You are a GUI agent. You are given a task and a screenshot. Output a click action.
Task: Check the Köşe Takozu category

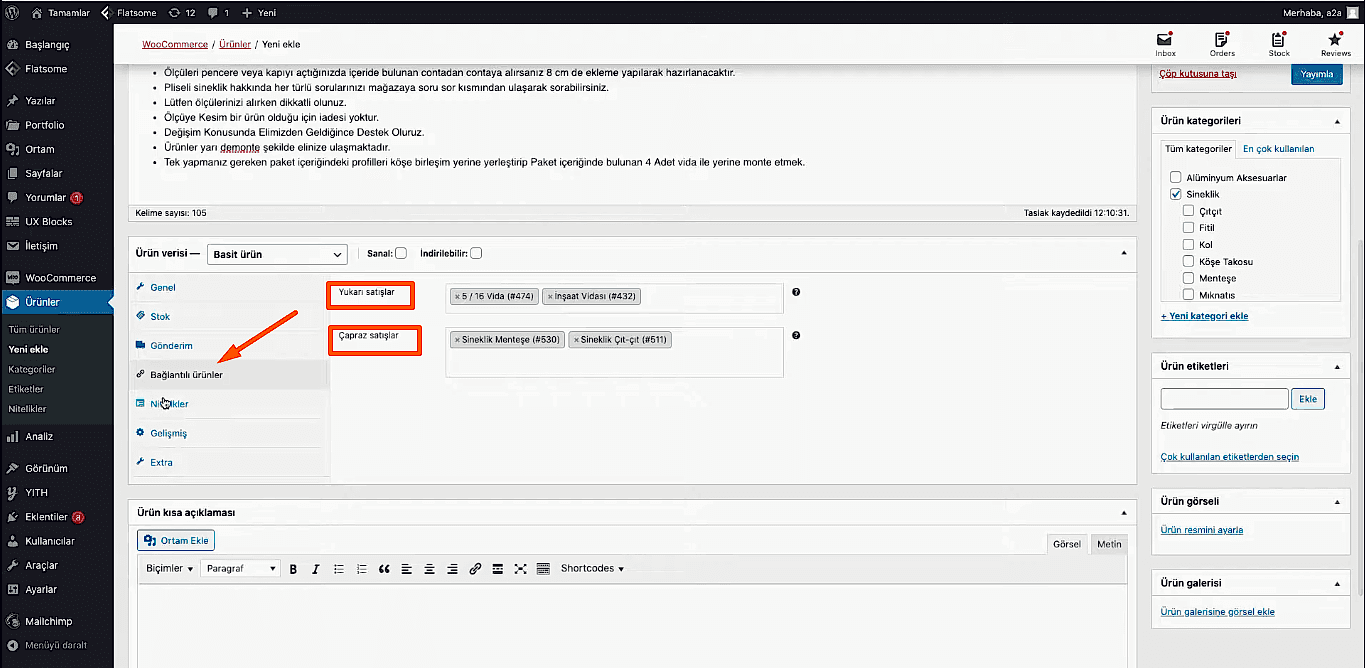(x=1188, y=261)
